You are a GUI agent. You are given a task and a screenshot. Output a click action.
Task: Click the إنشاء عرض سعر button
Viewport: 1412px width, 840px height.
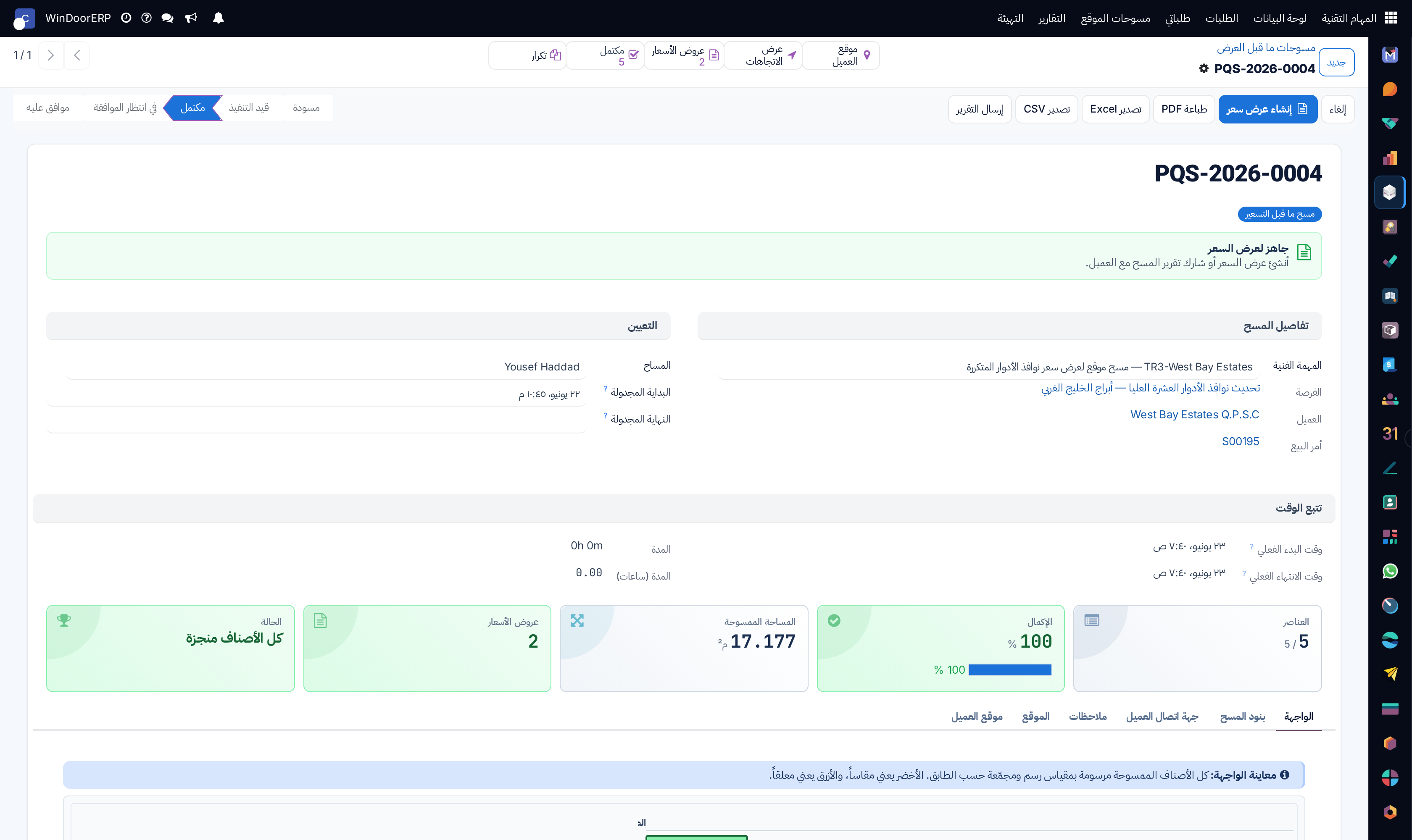point(1267,109)
